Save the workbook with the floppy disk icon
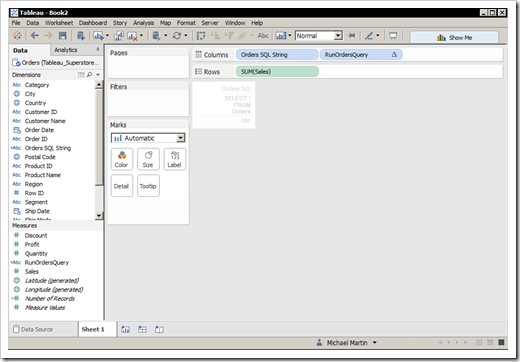520x362 pixels. (x=62, y=36)
